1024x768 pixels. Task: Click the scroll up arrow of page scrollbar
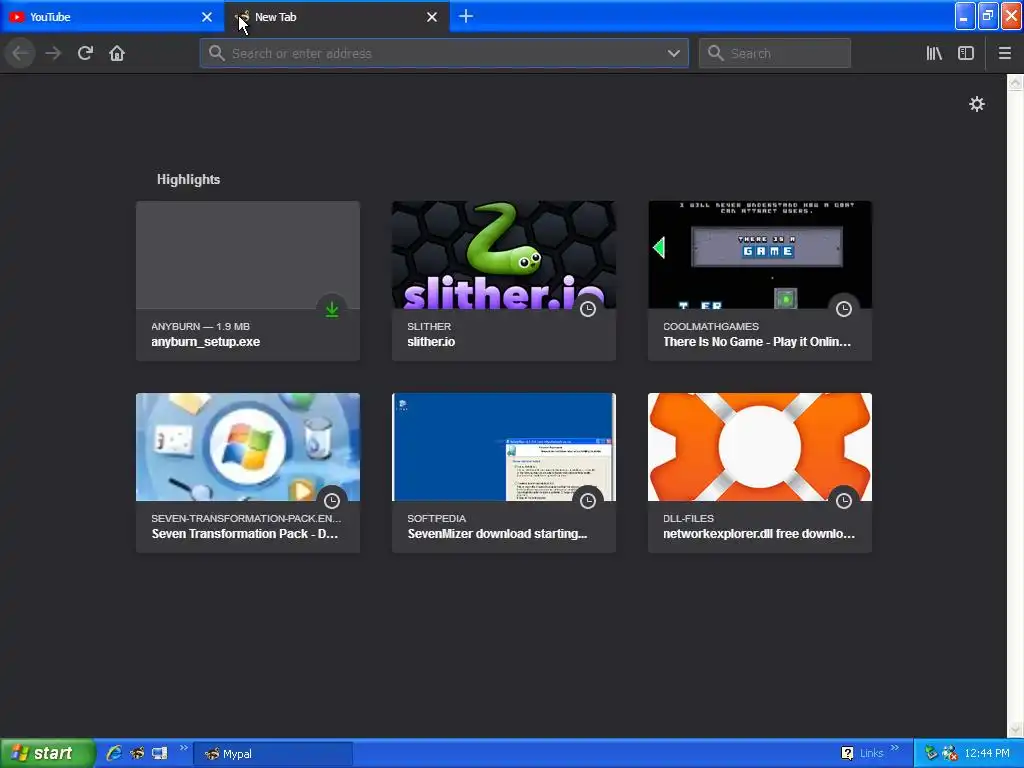tap(1015, 82)
